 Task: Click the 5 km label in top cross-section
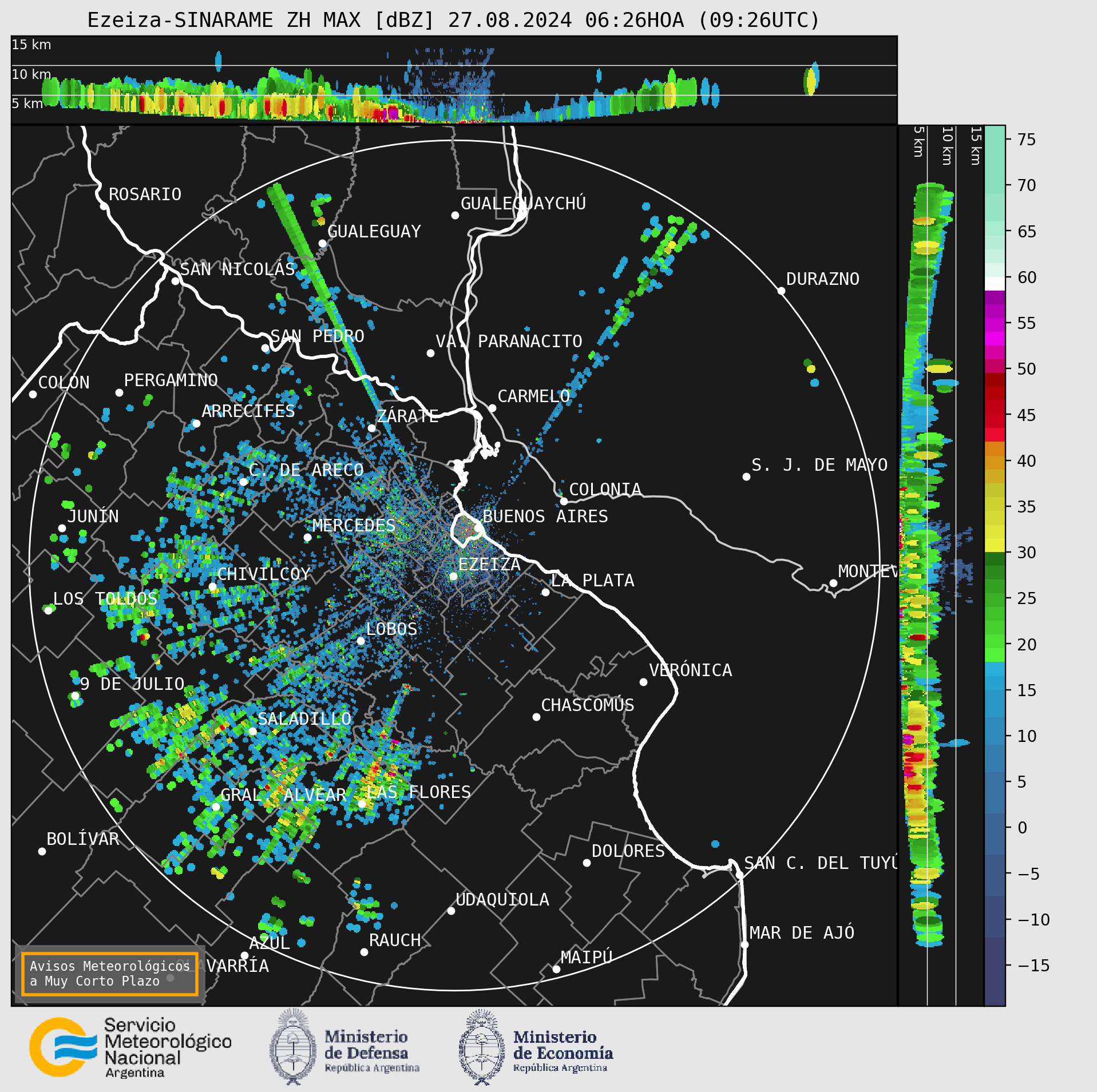point(27,104)
